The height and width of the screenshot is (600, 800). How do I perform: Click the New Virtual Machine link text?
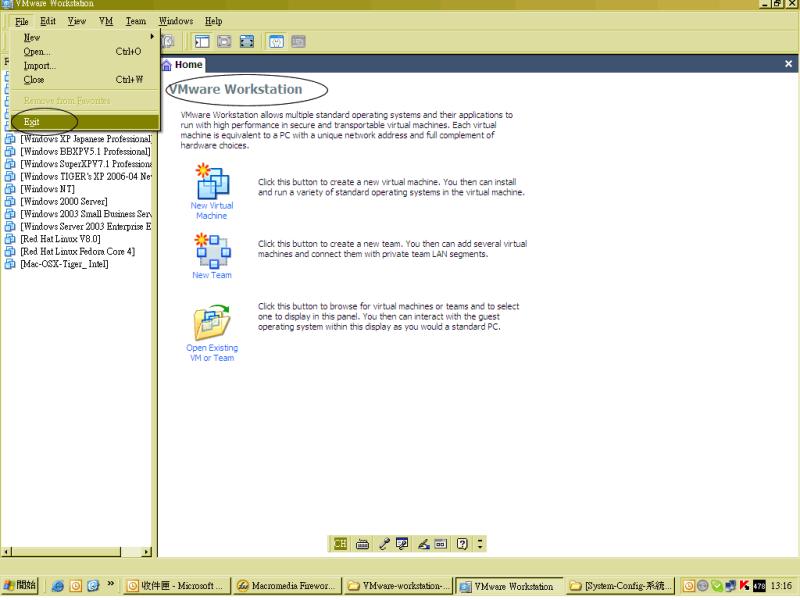[x=212, y=211]
